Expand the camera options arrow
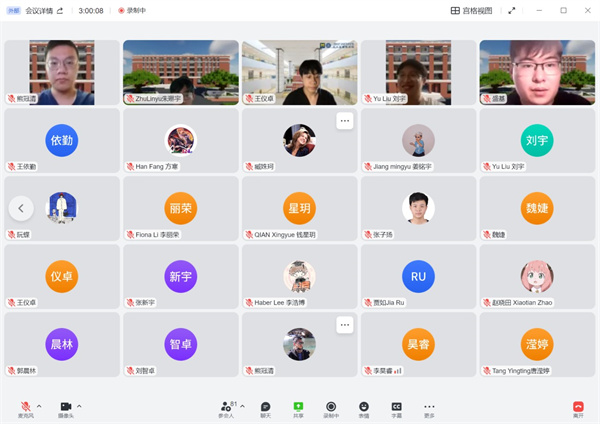Image resolution: width=600 pixels, height=424 pixels. point(79,406)
